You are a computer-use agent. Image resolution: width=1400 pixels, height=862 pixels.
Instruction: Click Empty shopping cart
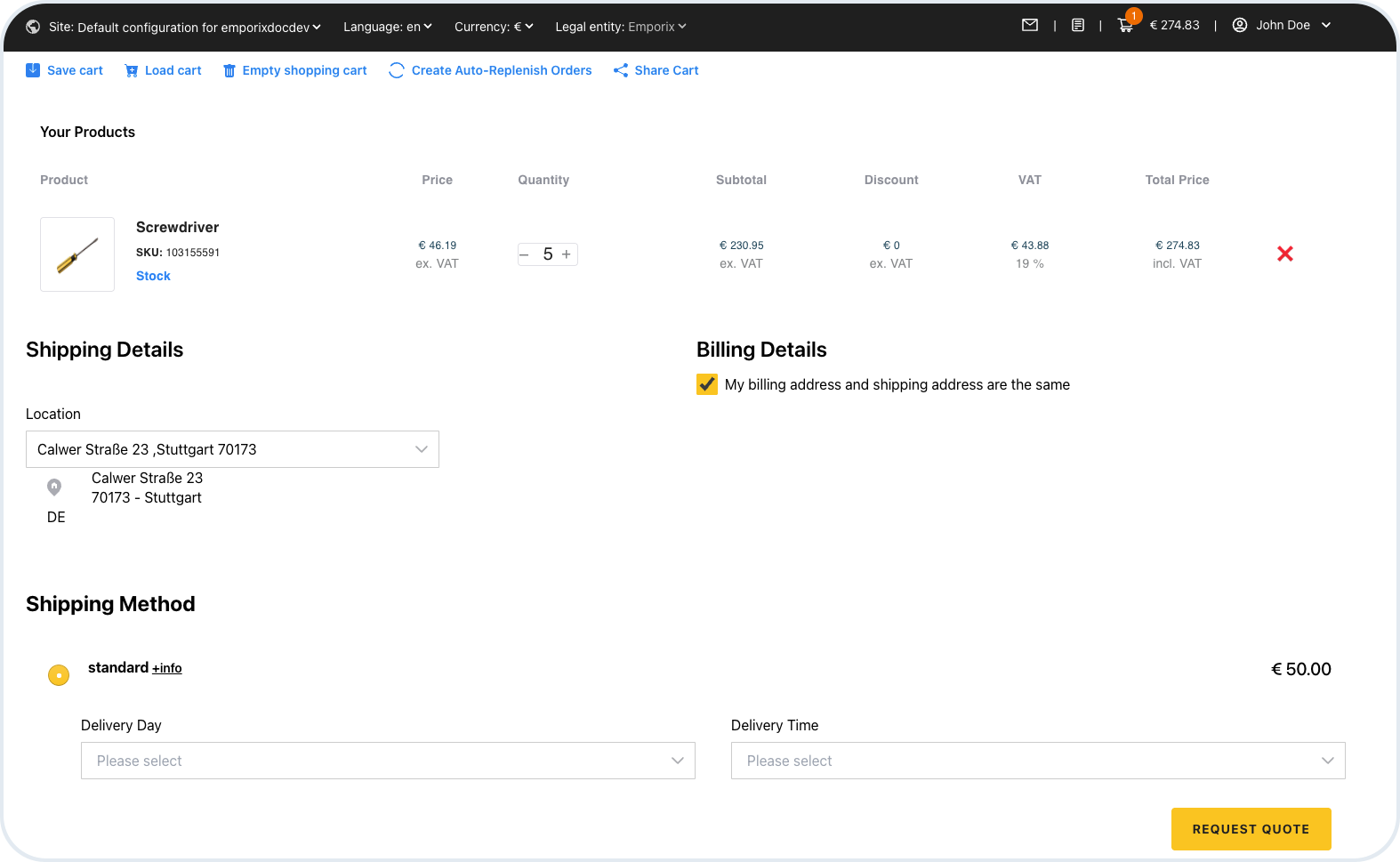(294, 70)
